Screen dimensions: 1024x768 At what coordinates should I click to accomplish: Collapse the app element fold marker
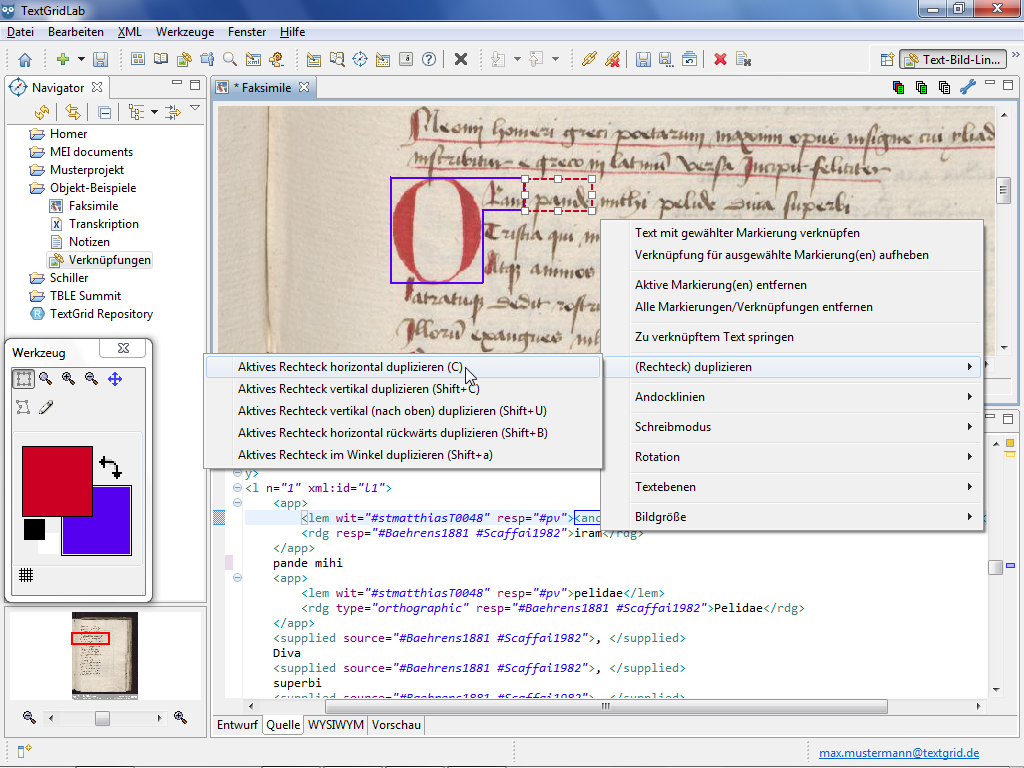pos(237,504)
